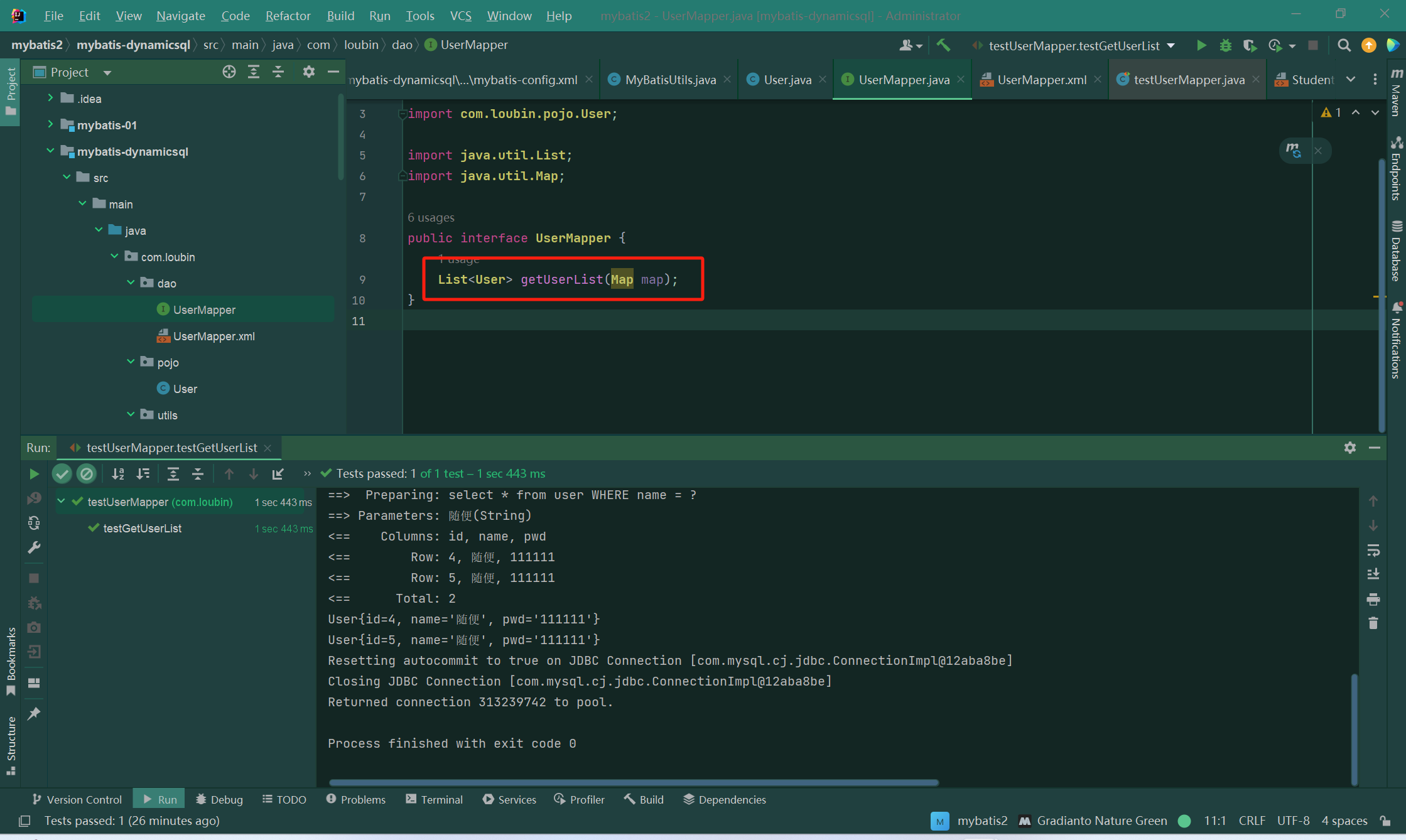This screenshot has width=1406, height=840.
Task: Toggle show ignored tests button
Action: [87, 474]
